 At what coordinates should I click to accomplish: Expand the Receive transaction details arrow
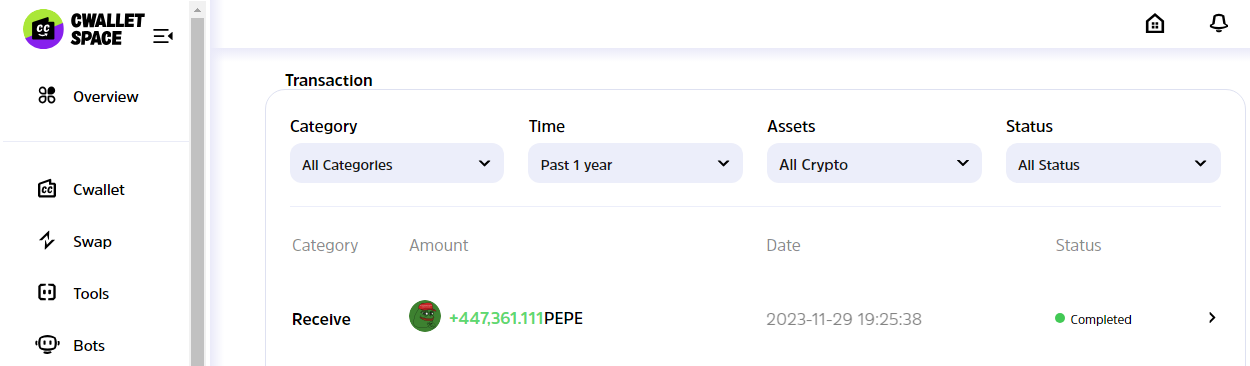click(x=1212, y=318)
